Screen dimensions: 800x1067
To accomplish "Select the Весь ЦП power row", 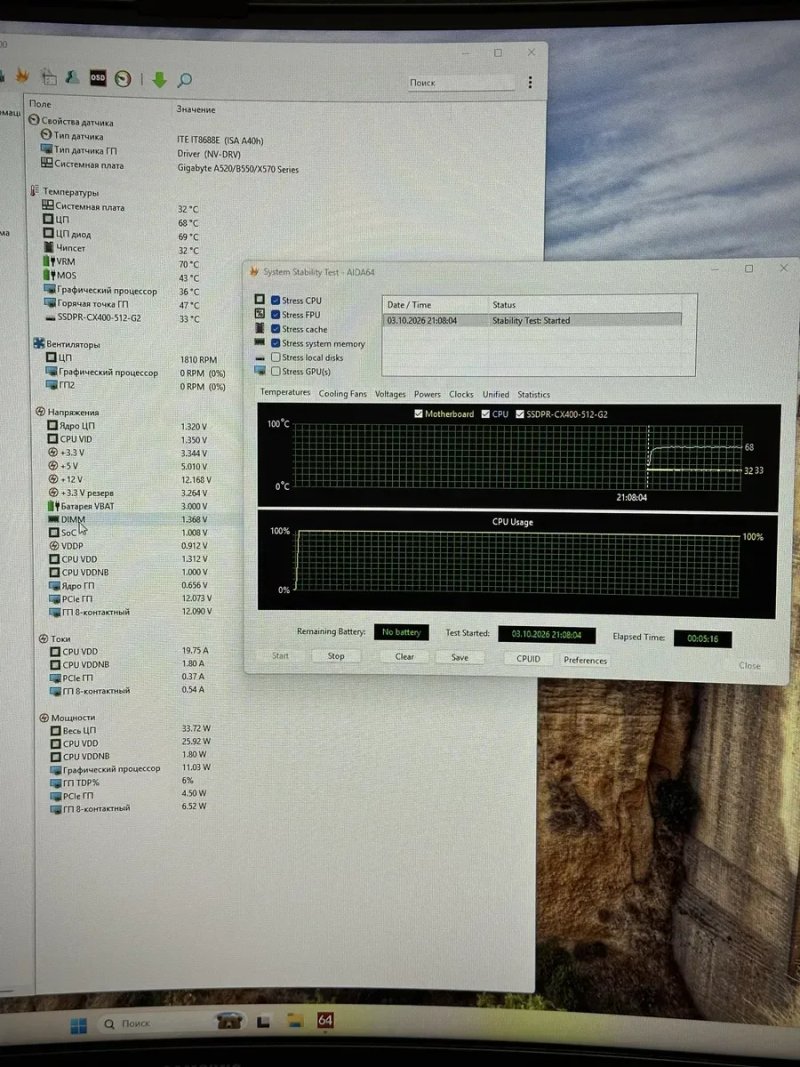I will 131,730.
